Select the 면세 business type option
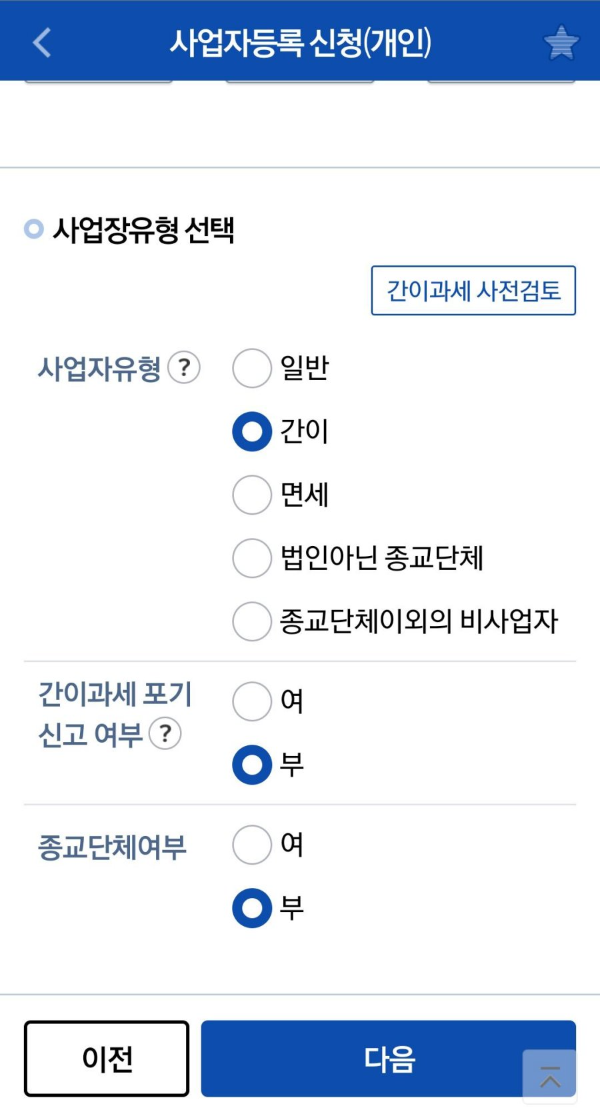The height and width of the screenshot is (1108, 600). tap(252, 495)
